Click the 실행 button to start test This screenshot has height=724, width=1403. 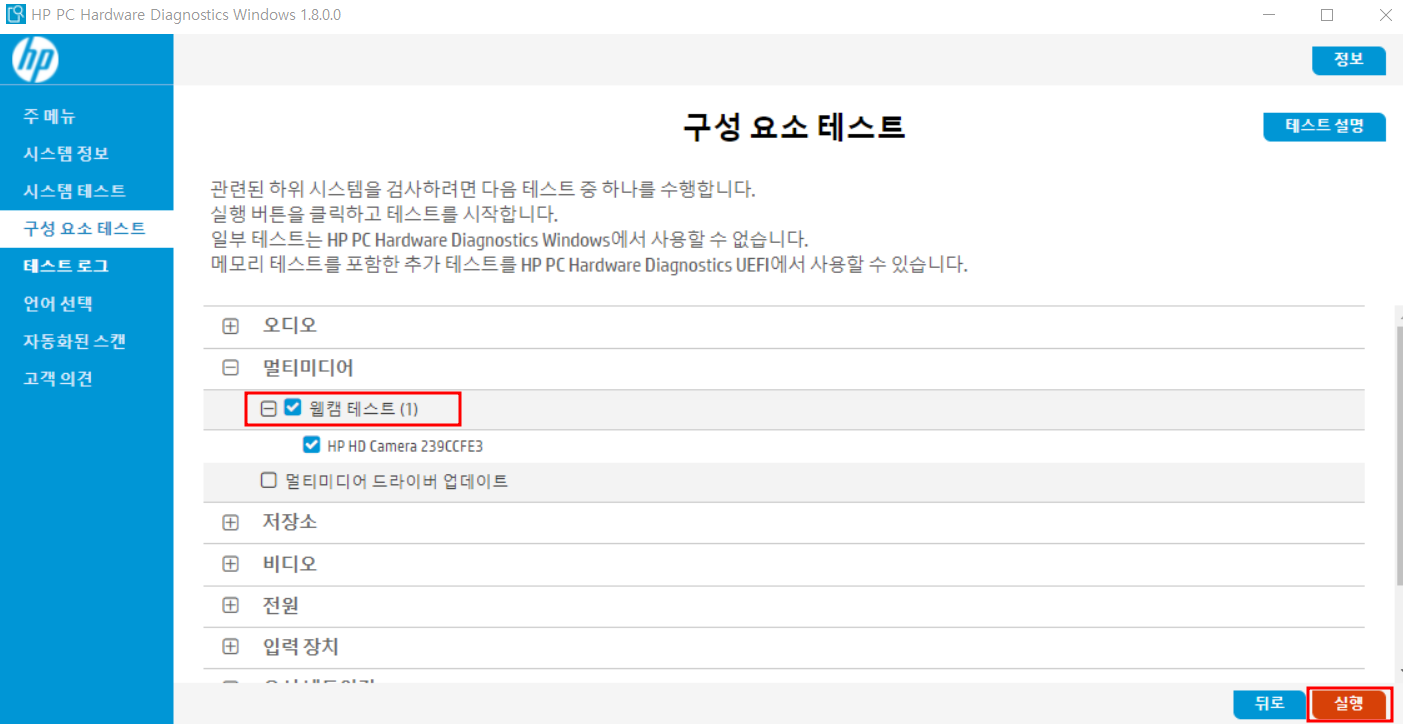click(1349, 704)
